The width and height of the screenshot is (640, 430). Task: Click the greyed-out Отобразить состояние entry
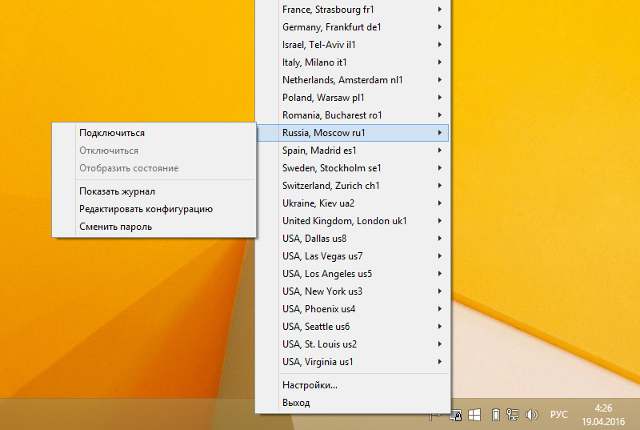(x=154, y=168)
